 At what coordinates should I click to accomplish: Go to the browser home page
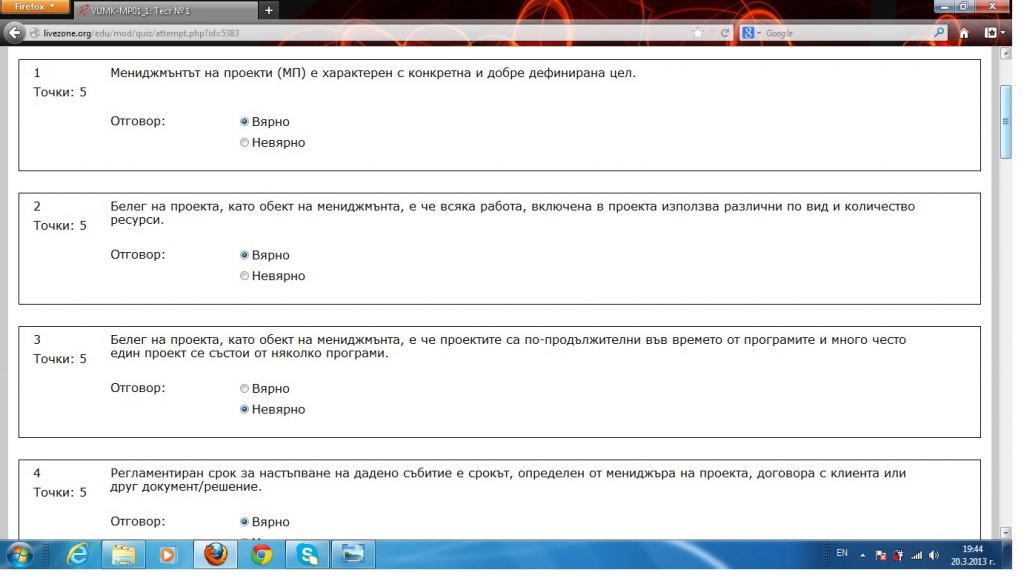click(x=964, y=33)
